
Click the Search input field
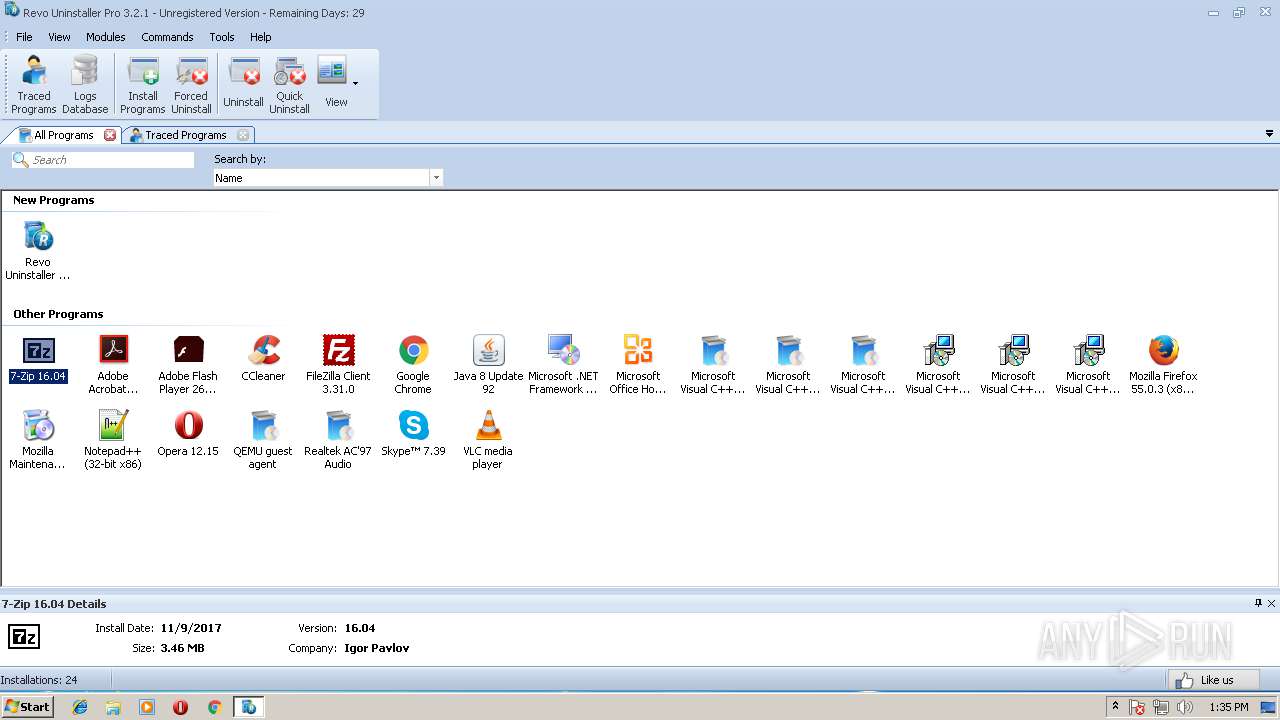tap(103, 160)
